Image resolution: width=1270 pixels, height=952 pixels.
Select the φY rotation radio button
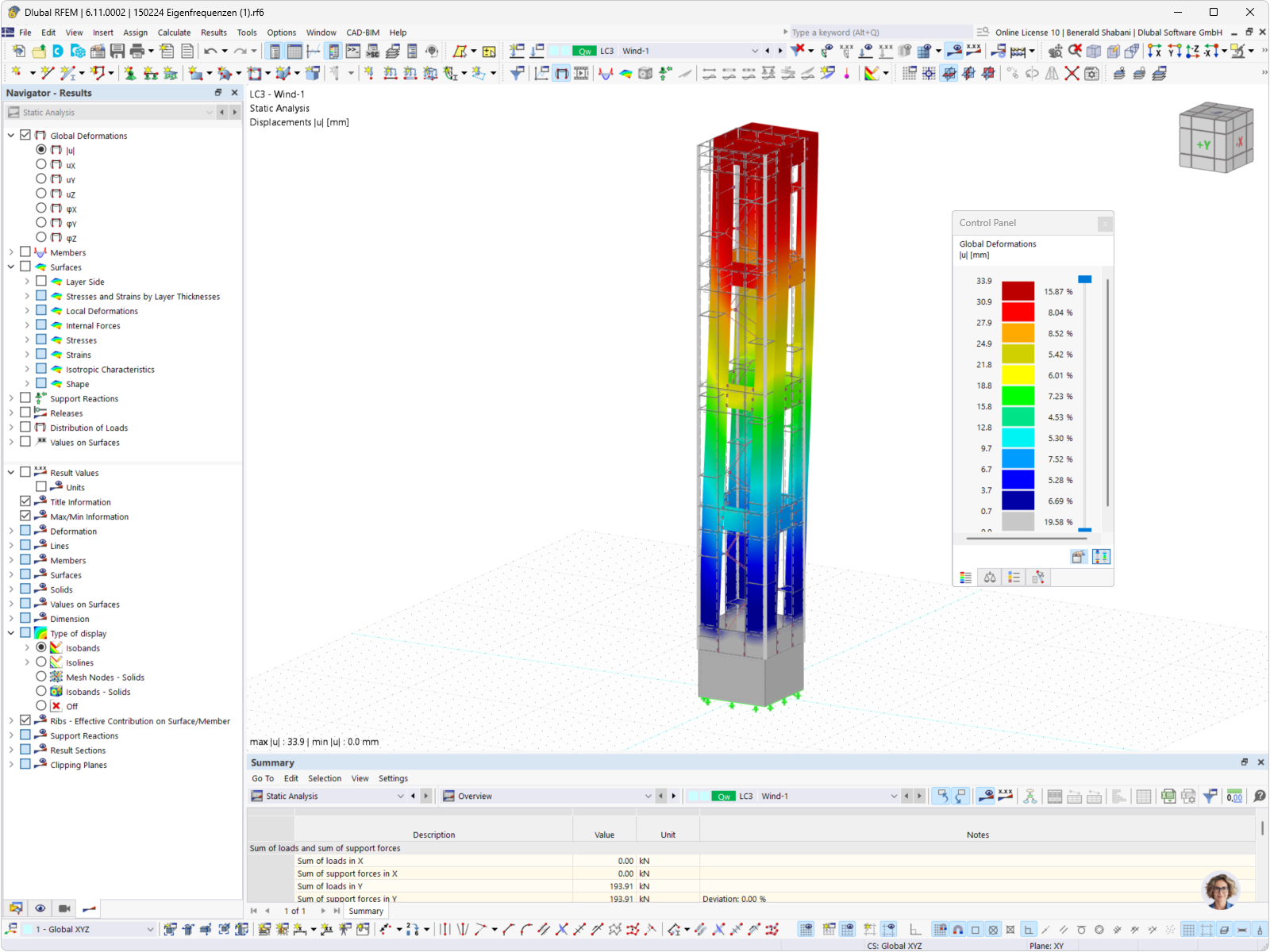41,223
